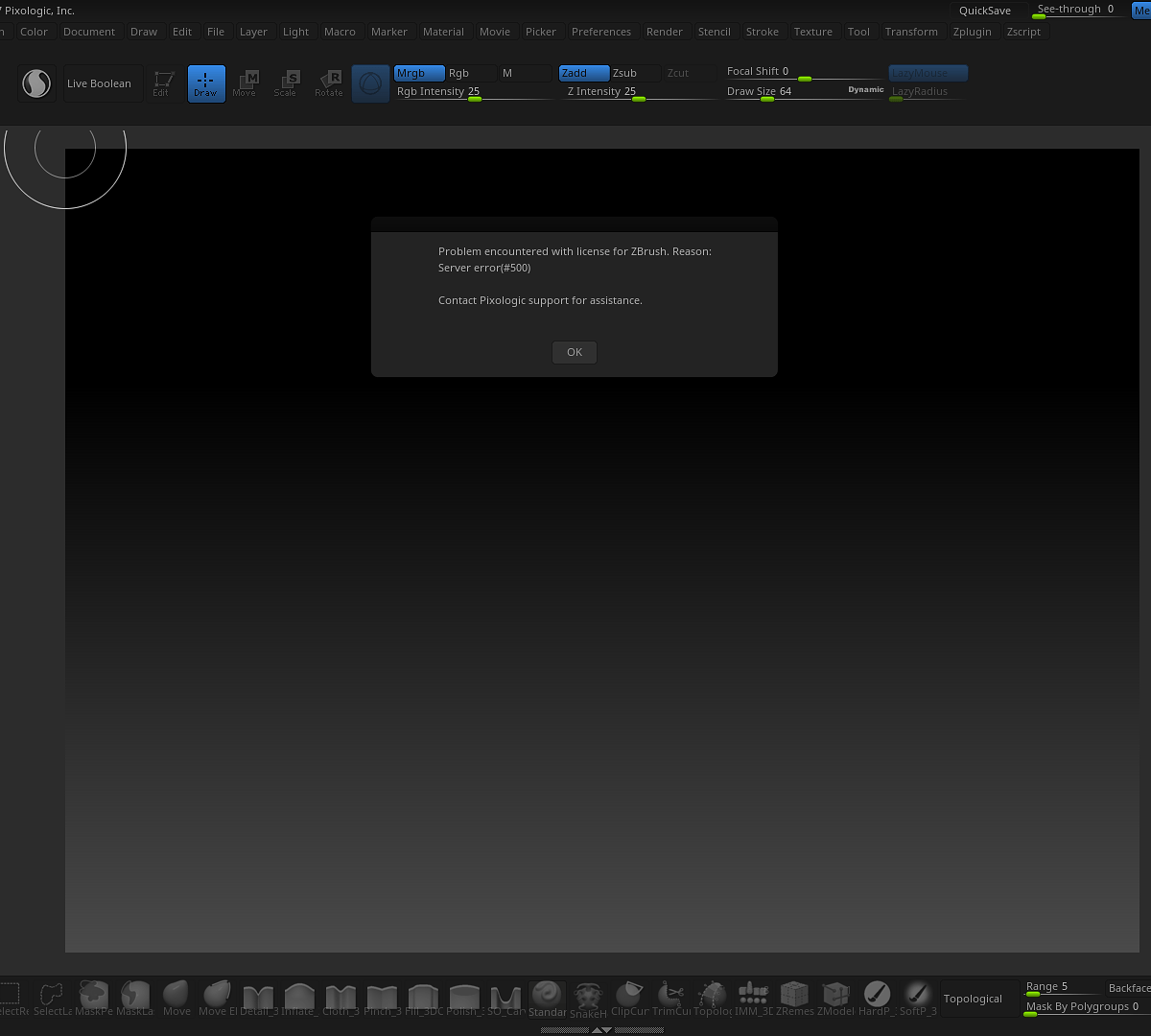Screen dimensions: 1151x1036
Task: Toggle the LazyMouse option
Action: pos(928,73)
